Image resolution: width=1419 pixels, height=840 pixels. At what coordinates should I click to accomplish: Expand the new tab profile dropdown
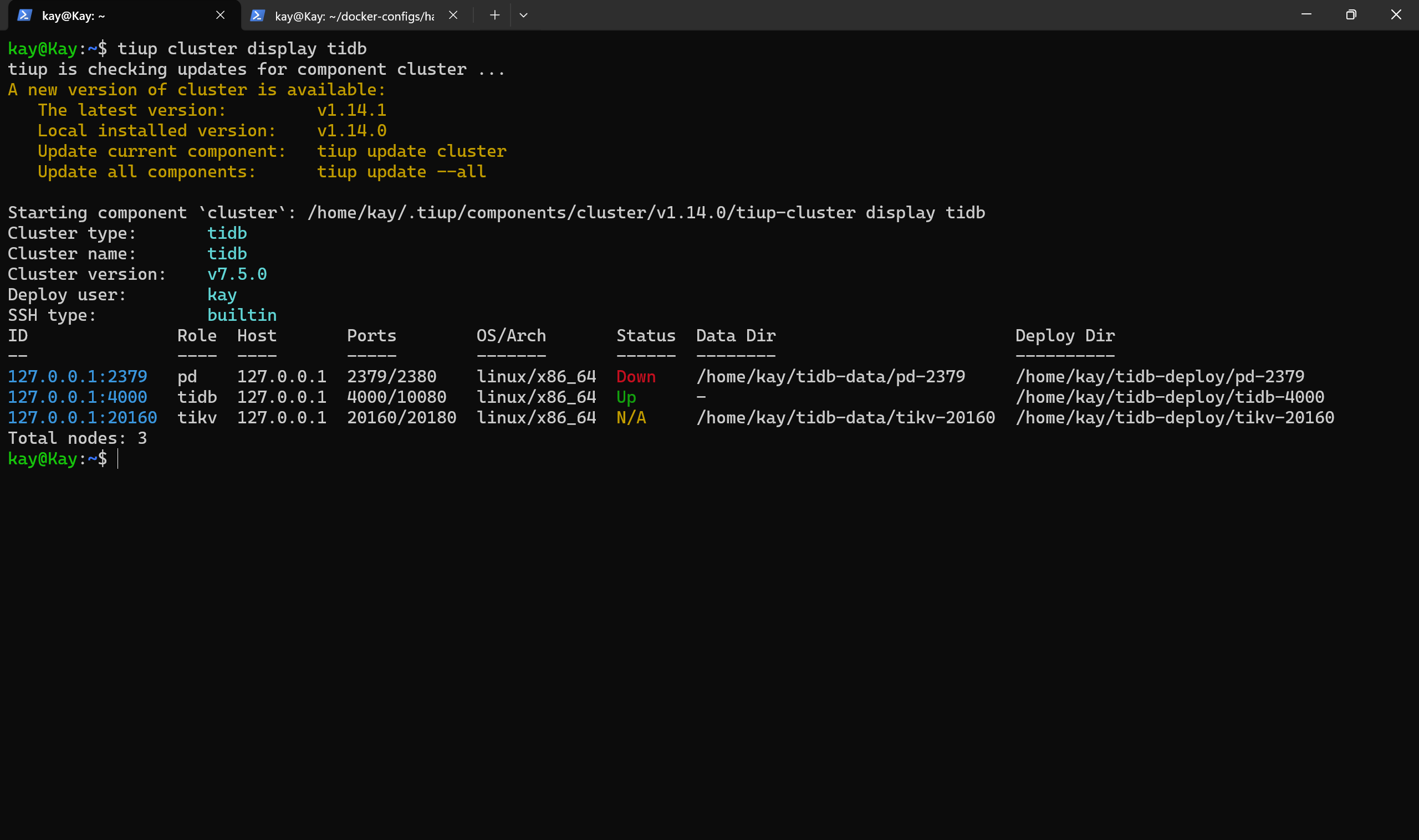coord(523,16)
